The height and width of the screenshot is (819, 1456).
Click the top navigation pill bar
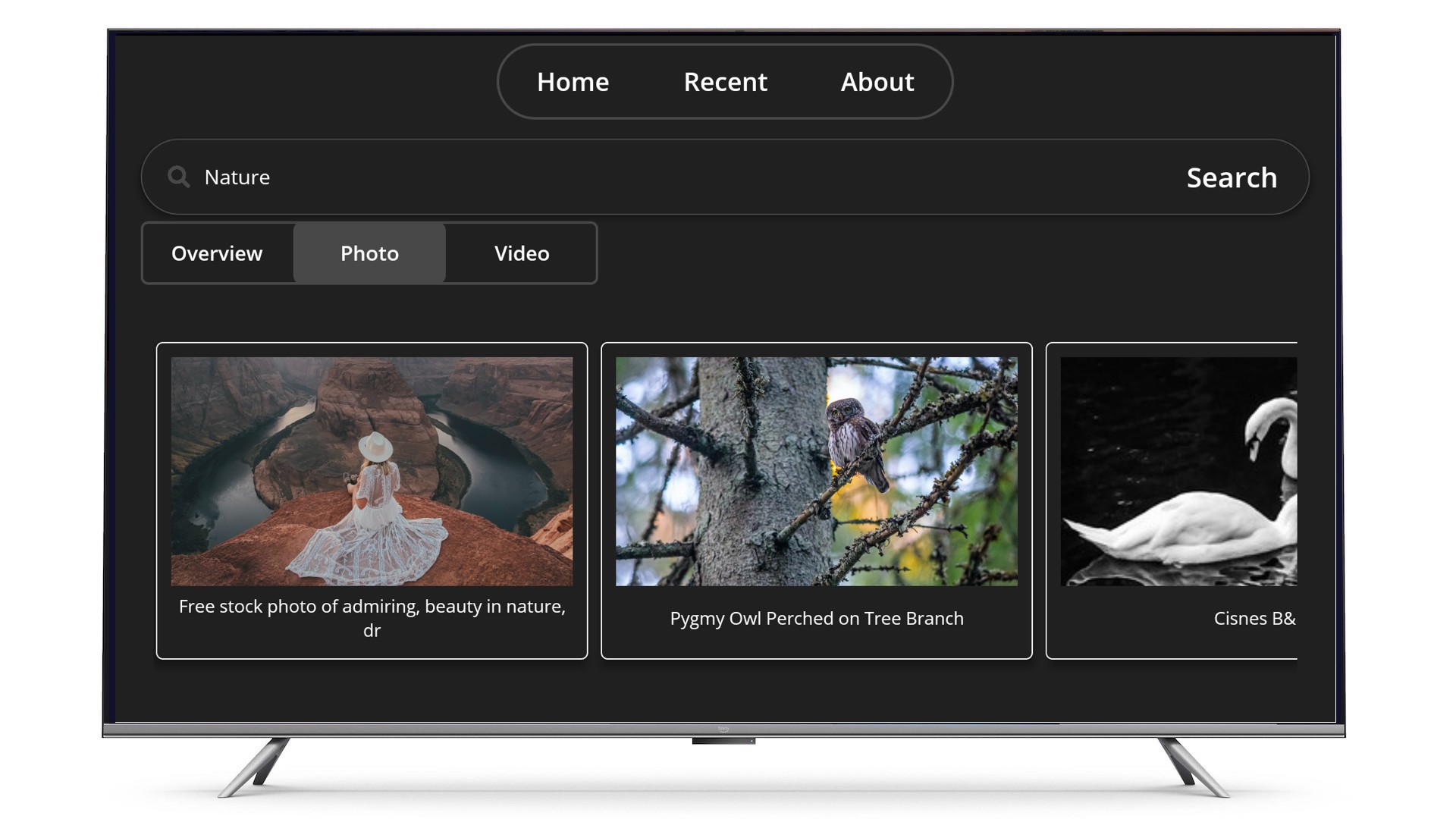[725, 81]
